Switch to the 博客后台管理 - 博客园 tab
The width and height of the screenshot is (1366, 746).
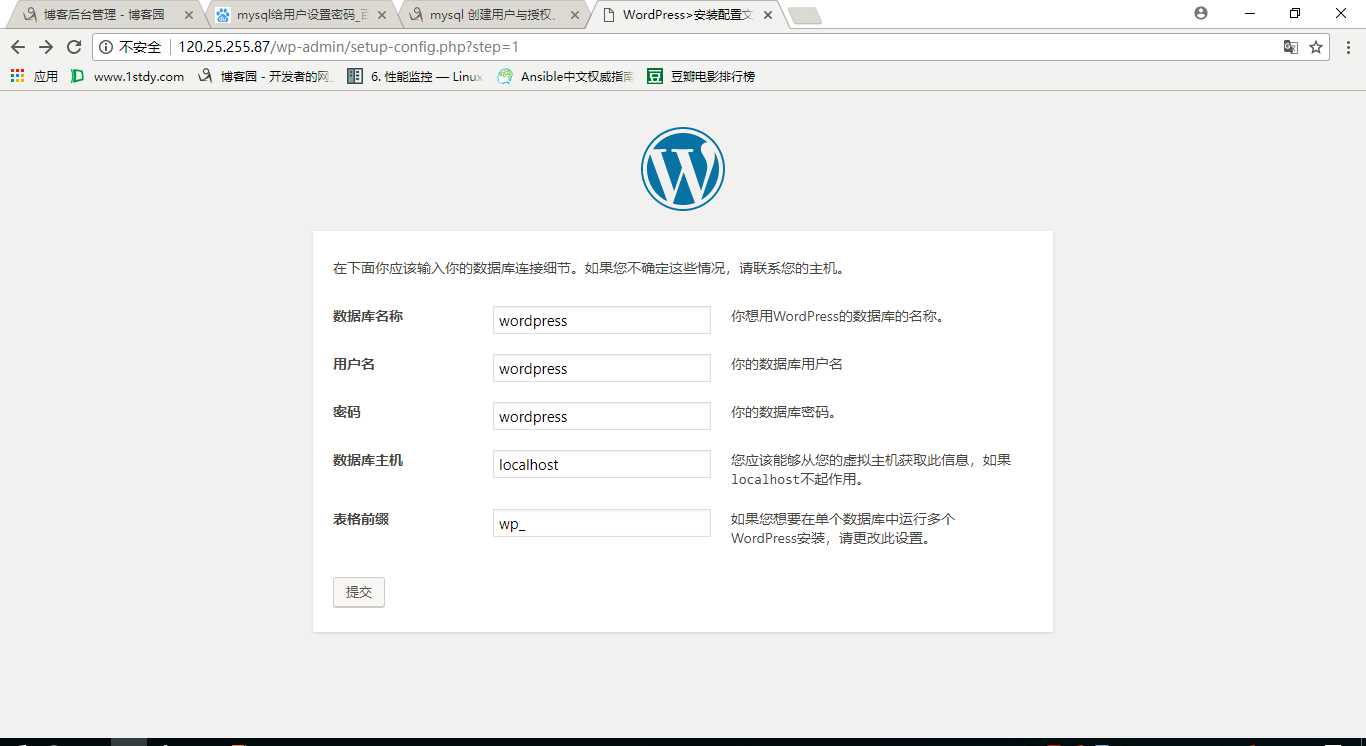tap(105, 15)
